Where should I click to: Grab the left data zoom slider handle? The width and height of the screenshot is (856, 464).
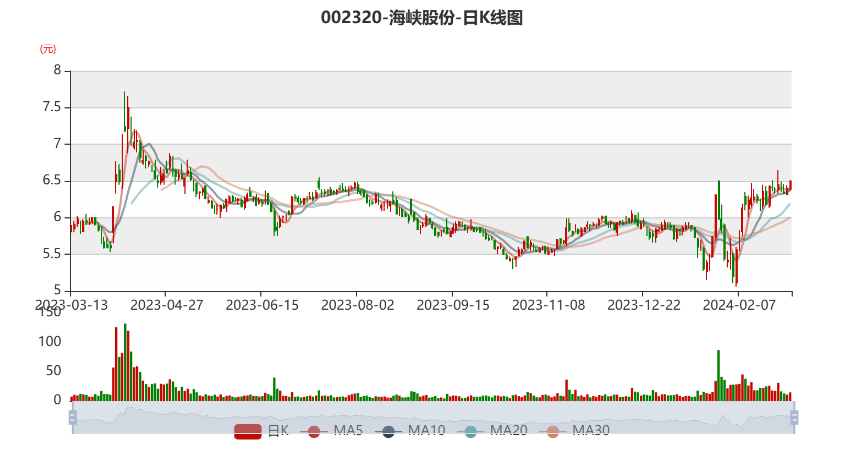tap(73, 418)
